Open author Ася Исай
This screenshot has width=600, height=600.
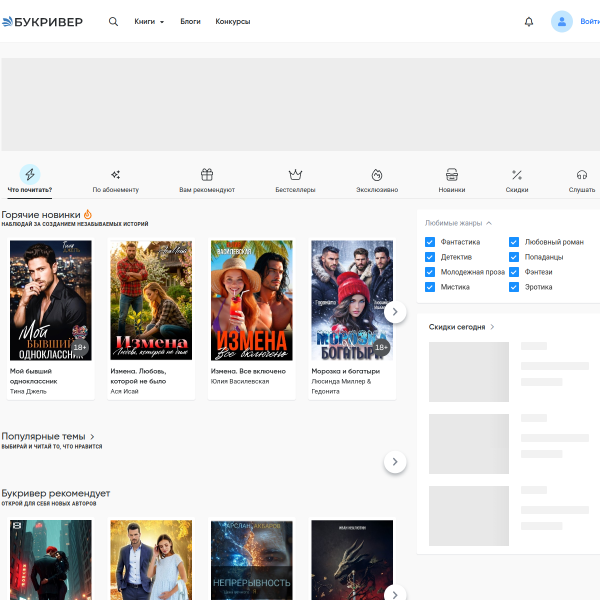point(124,391)
